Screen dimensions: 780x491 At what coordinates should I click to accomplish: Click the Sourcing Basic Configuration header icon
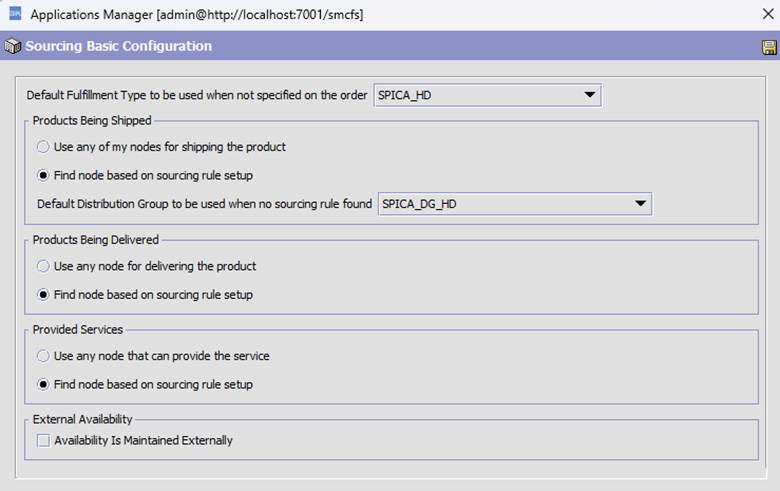pos(13,47)
